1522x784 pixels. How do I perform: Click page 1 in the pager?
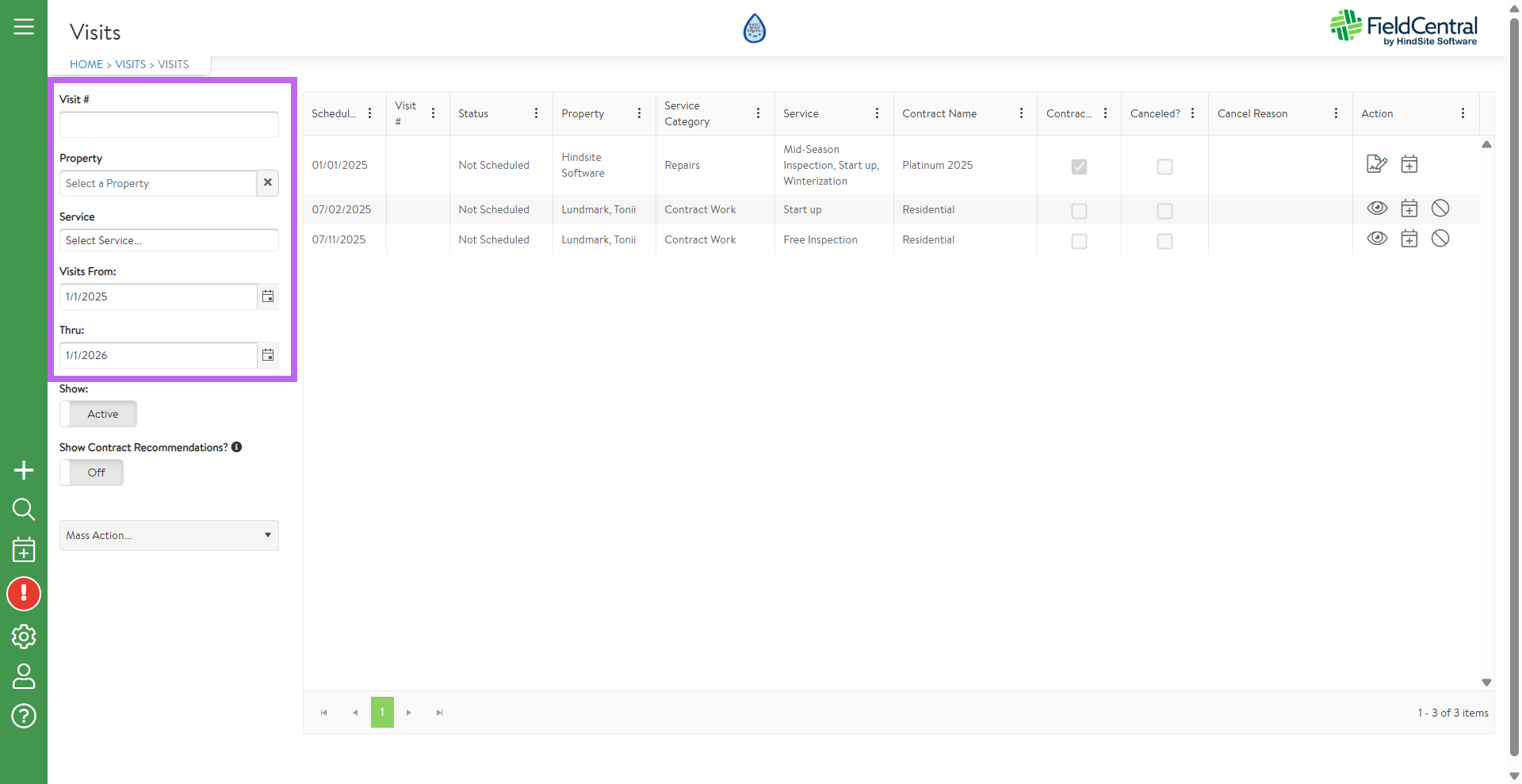382,713
